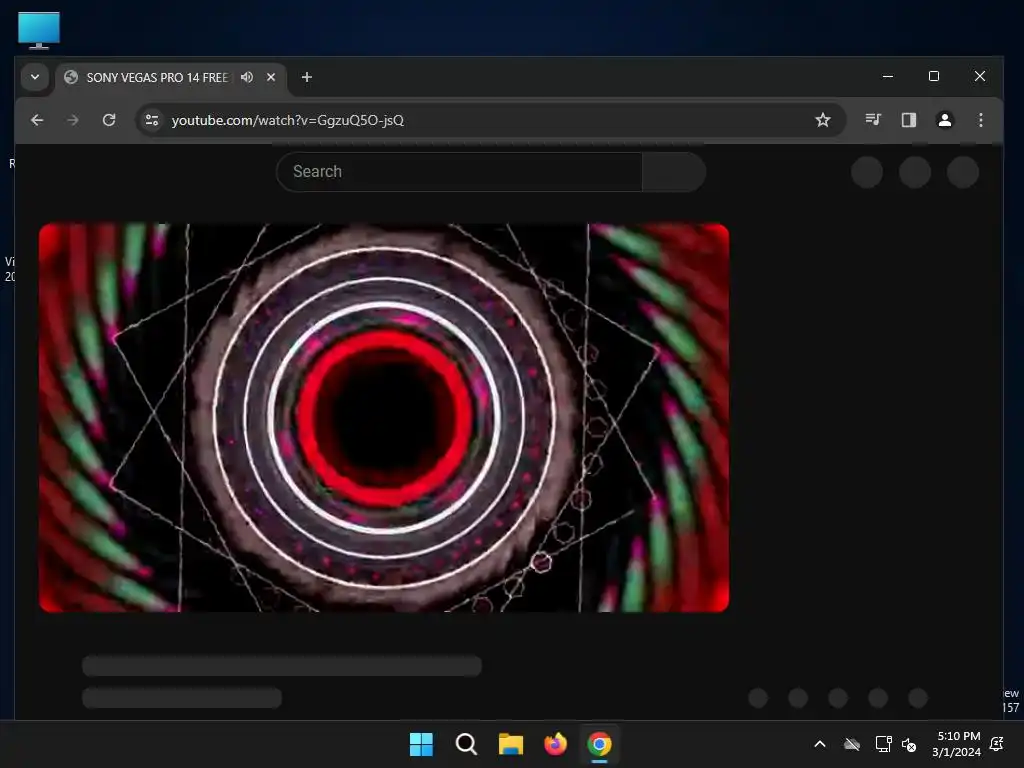Image resolution: width=1024 pixels, height=768 pixels.
Task: Click the Chrome icon in the taskbar
Action: 600,744
